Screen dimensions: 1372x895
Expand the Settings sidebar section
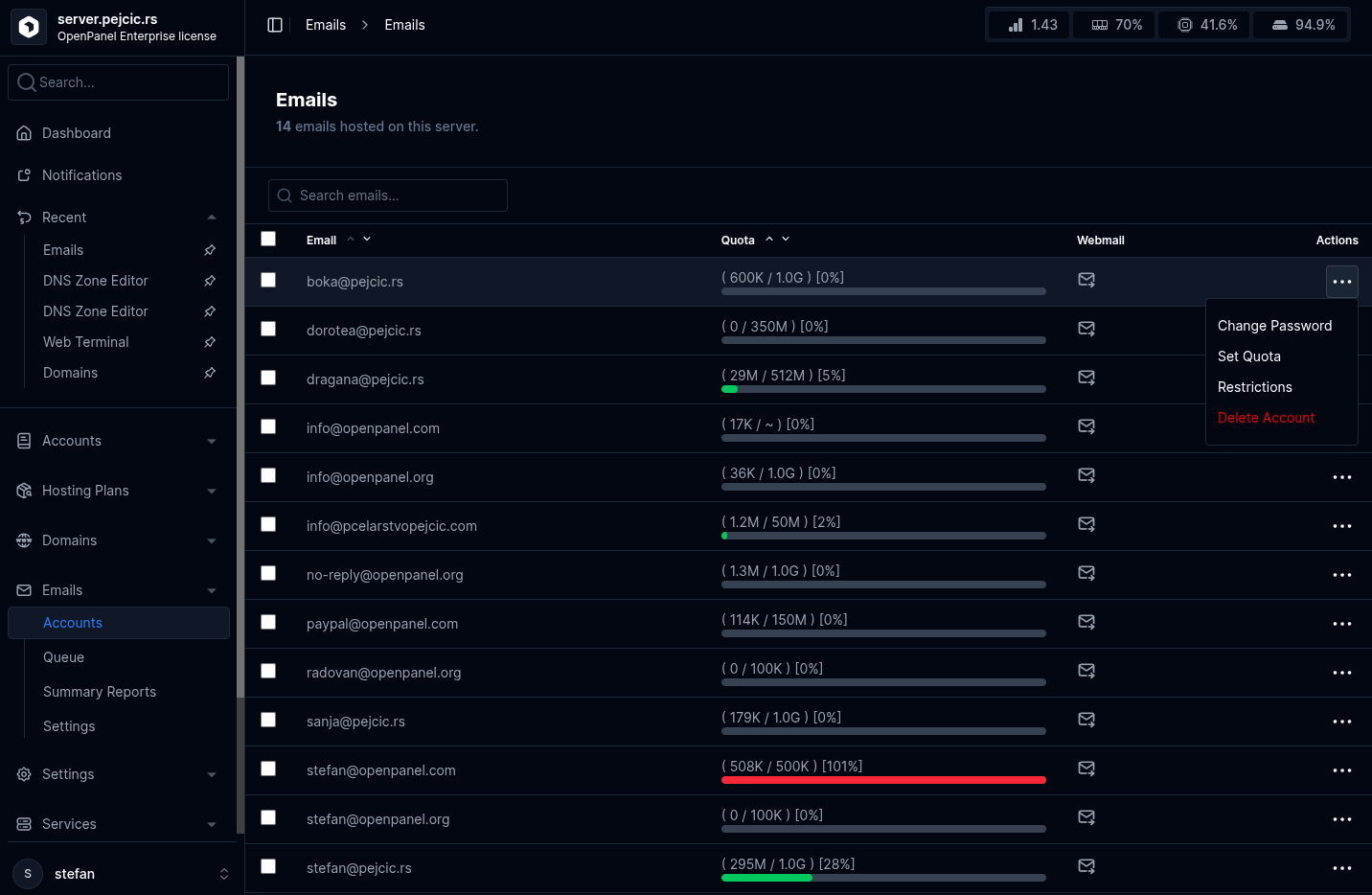coord(119,774)
